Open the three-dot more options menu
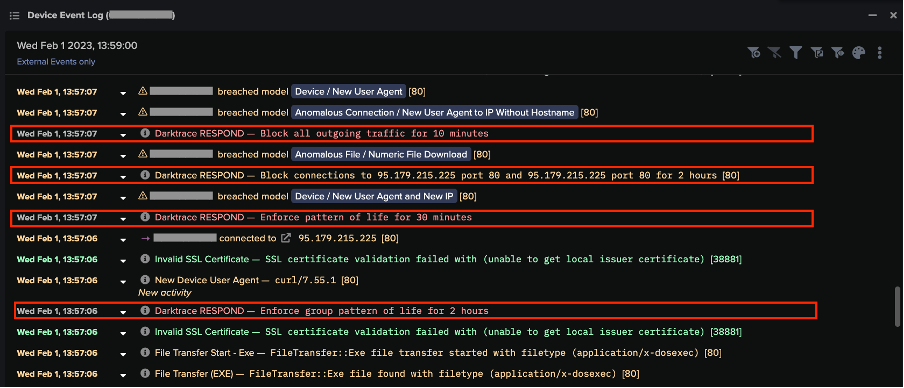 point(880,53)
